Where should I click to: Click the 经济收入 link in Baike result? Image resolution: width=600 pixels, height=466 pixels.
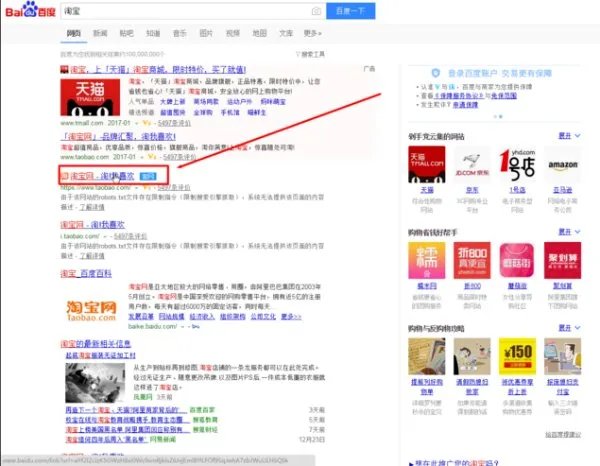coord(201,317)
